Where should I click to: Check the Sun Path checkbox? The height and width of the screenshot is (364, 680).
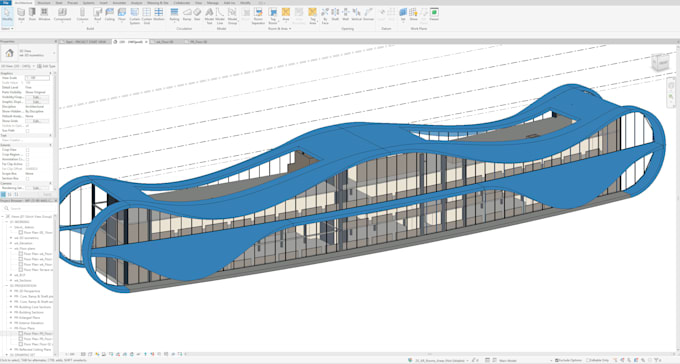(x=27, y=131)
